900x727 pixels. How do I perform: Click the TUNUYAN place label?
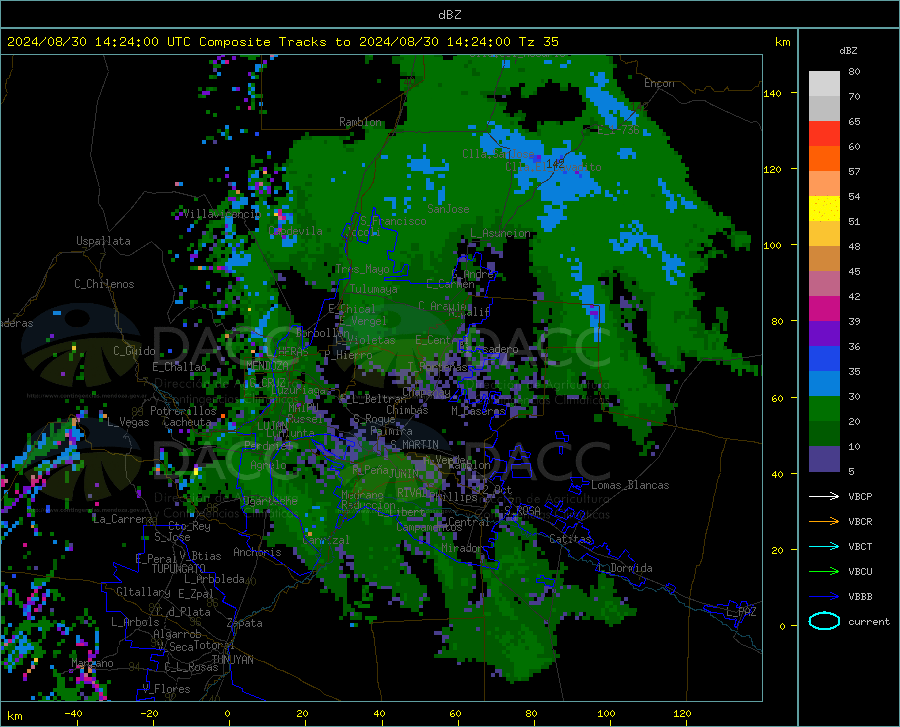232,660
